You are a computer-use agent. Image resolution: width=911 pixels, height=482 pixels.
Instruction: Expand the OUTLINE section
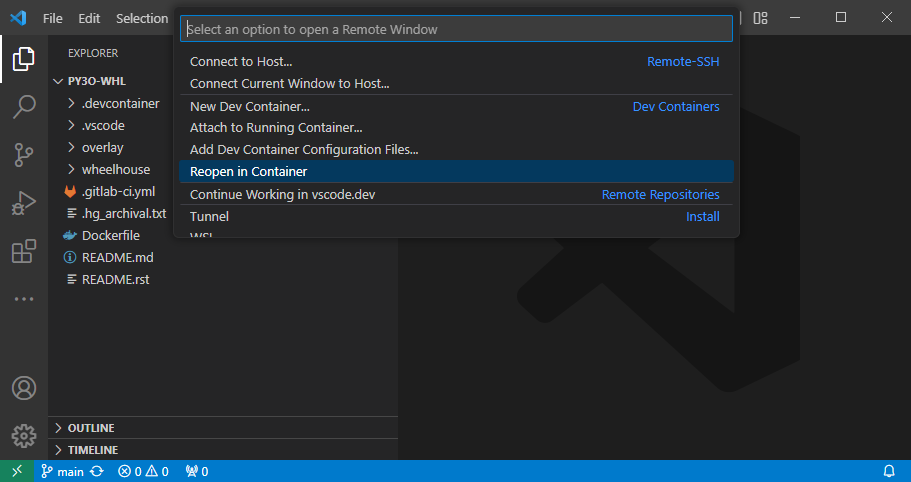coord(223,428)
